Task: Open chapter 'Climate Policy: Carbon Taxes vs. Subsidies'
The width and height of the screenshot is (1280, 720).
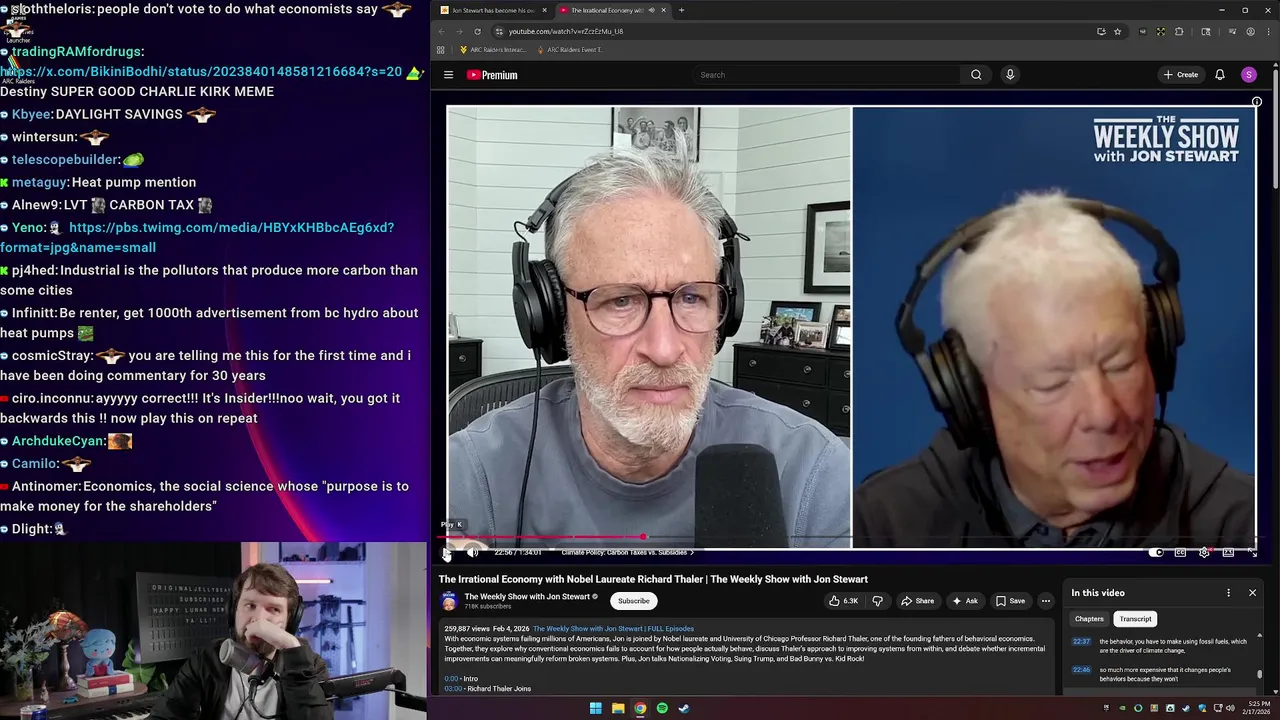Action: [627, 552]
